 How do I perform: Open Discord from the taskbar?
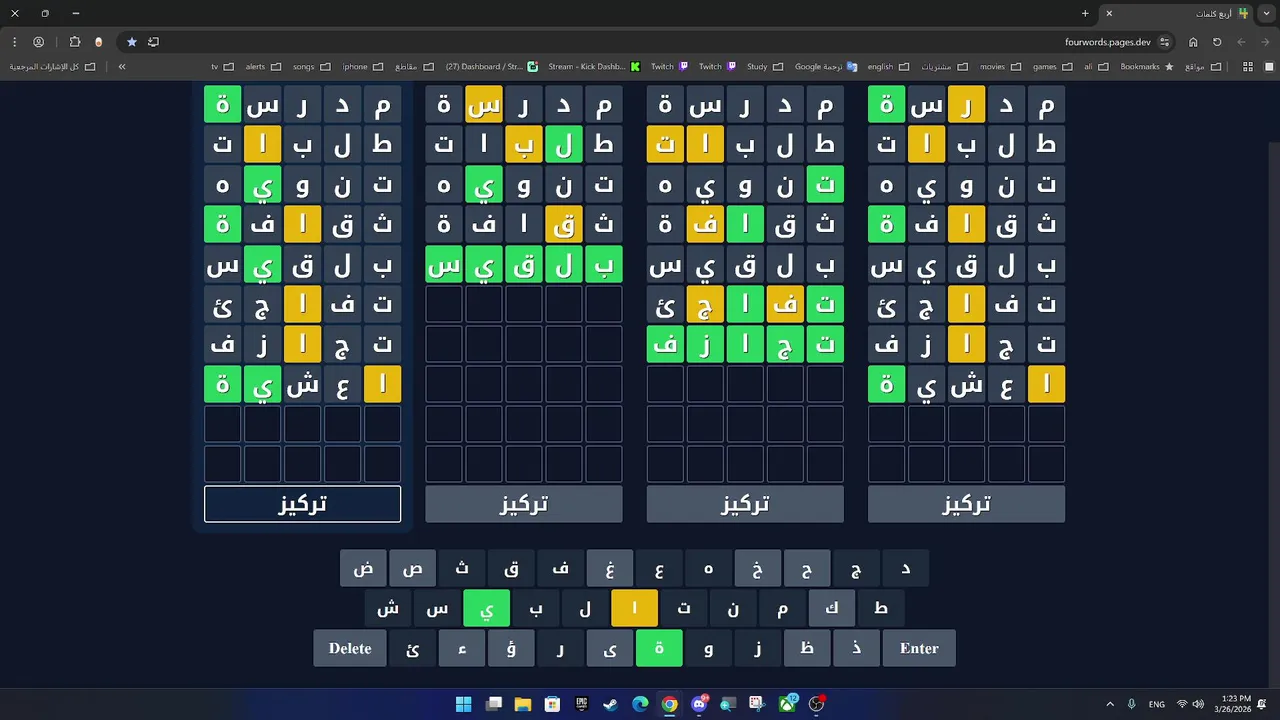(x=699, y=704)
